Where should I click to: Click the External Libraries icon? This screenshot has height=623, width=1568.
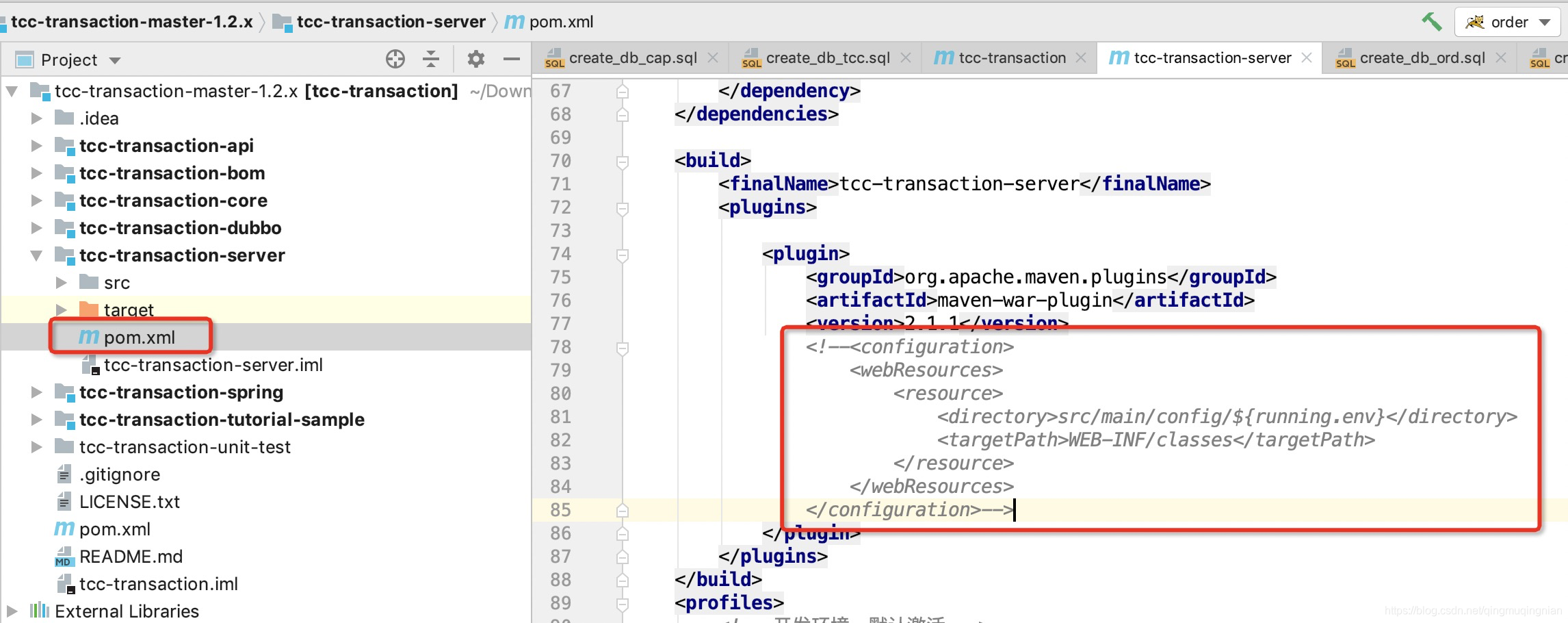[x=40, y=610]
